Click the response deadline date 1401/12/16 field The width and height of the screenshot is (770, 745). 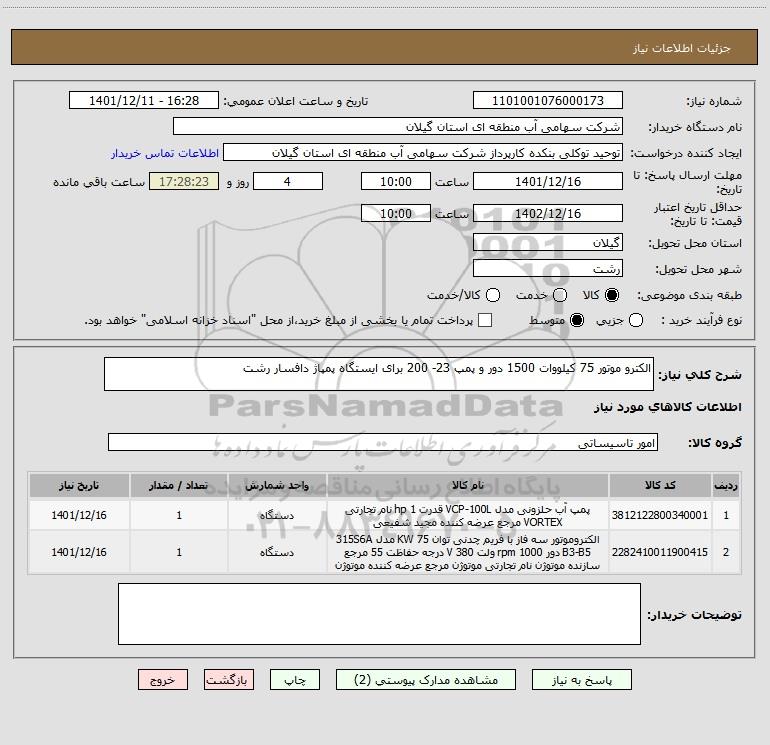548,181
